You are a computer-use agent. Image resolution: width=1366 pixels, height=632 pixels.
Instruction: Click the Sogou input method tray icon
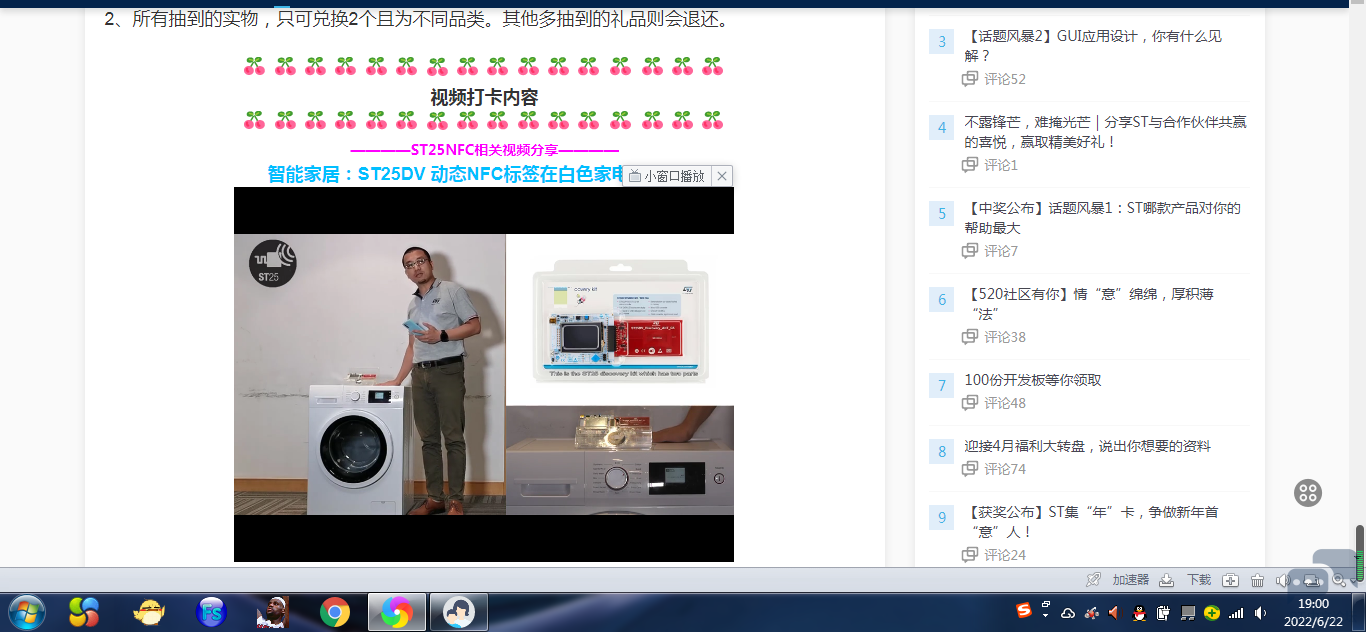point(1024,612)
